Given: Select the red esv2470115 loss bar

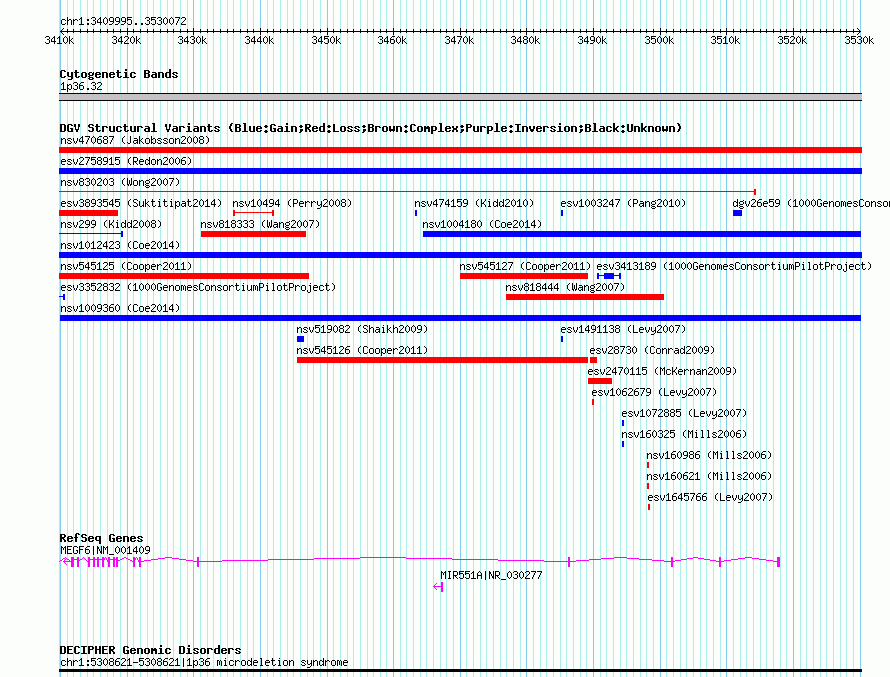Looking at the screenshot, I should 600,381.
